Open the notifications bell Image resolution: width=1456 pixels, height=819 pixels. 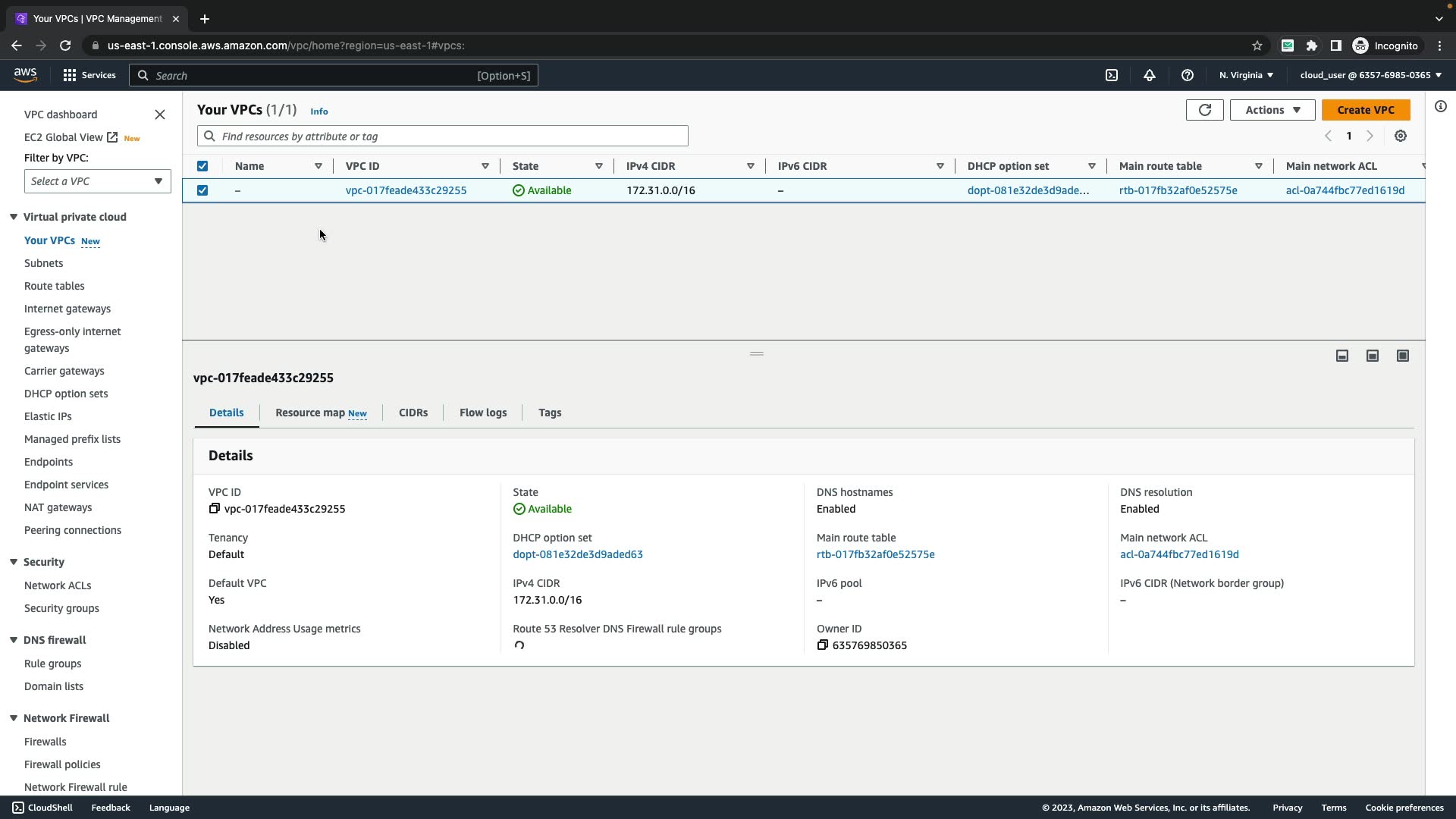tap(1149, 75)
